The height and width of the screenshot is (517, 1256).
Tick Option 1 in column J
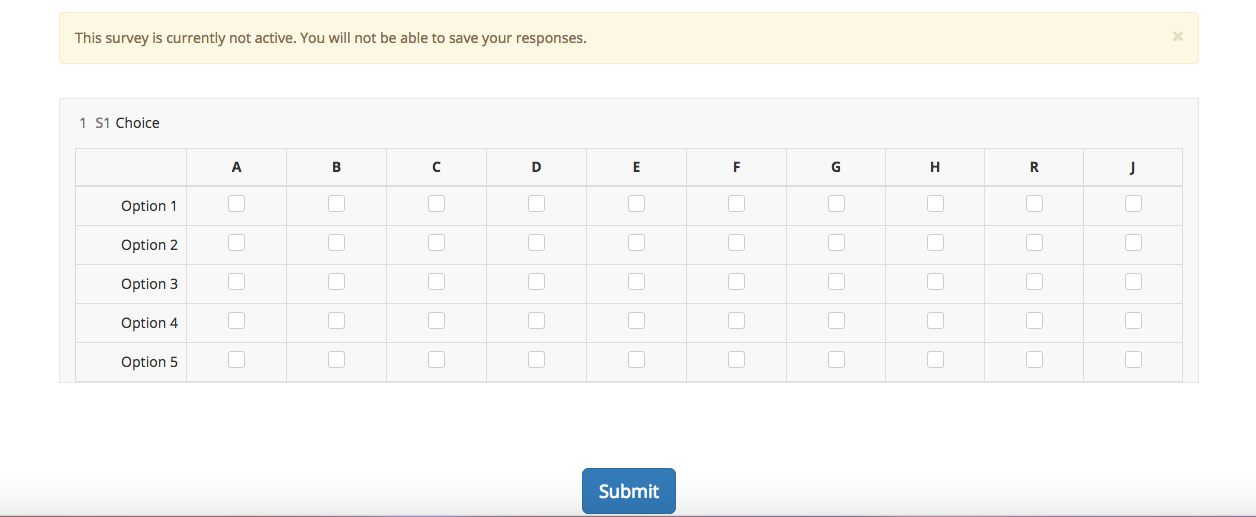tap(1133, 203)
